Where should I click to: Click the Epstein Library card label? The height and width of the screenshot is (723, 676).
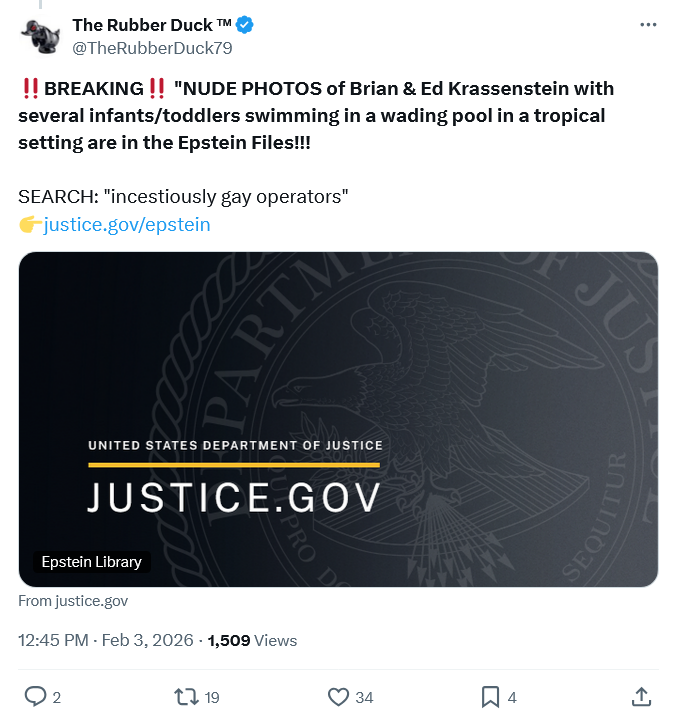tap(91, 562)
